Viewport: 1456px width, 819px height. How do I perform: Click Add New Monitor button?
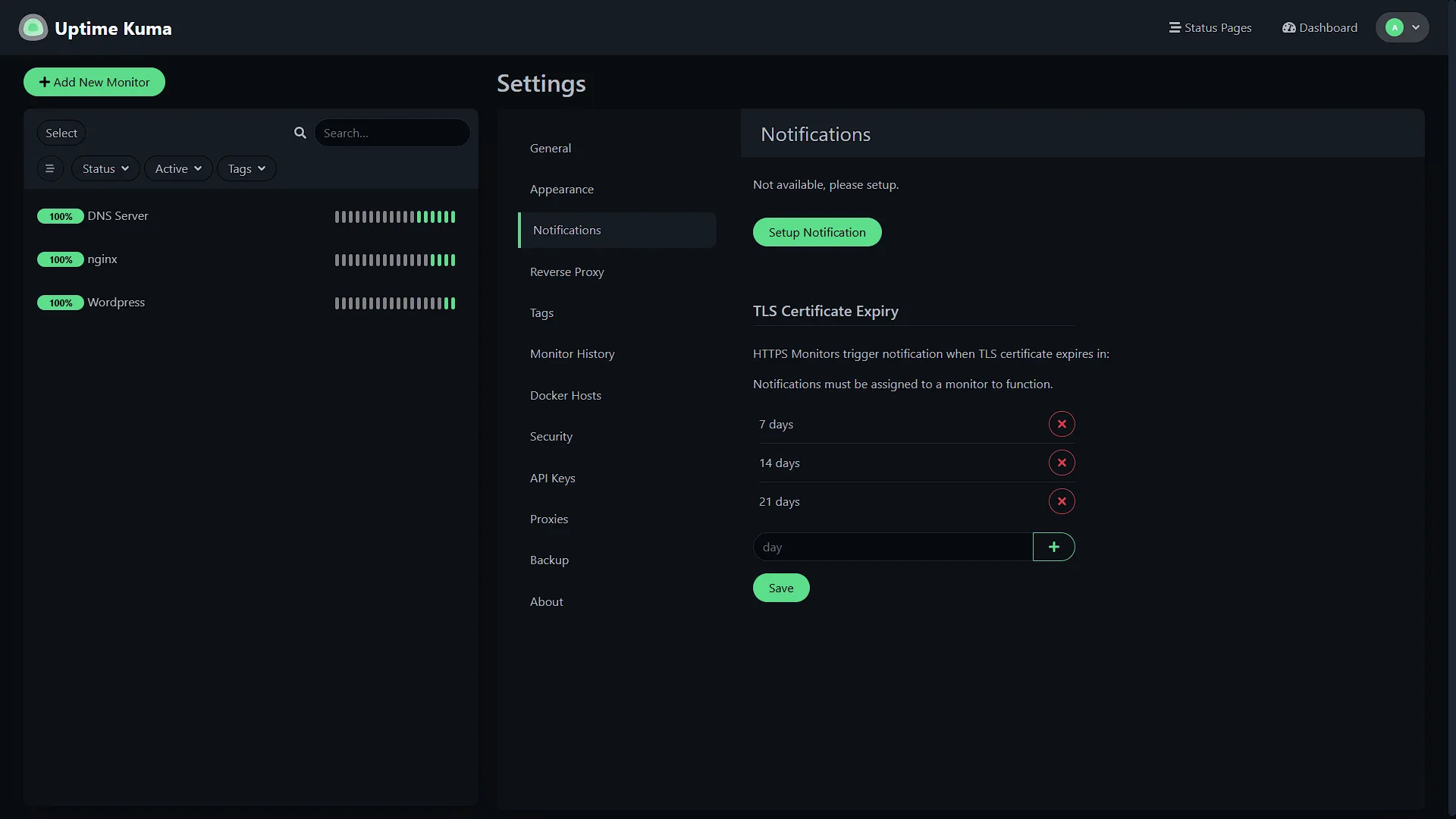(x=94, y=82)
